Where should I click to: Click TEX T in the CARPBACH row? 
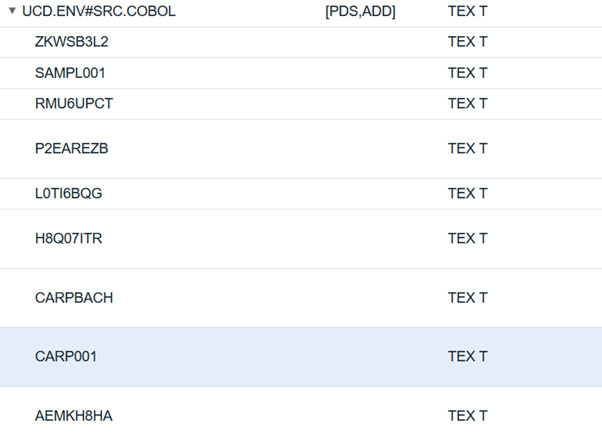[x=467, y=297]
